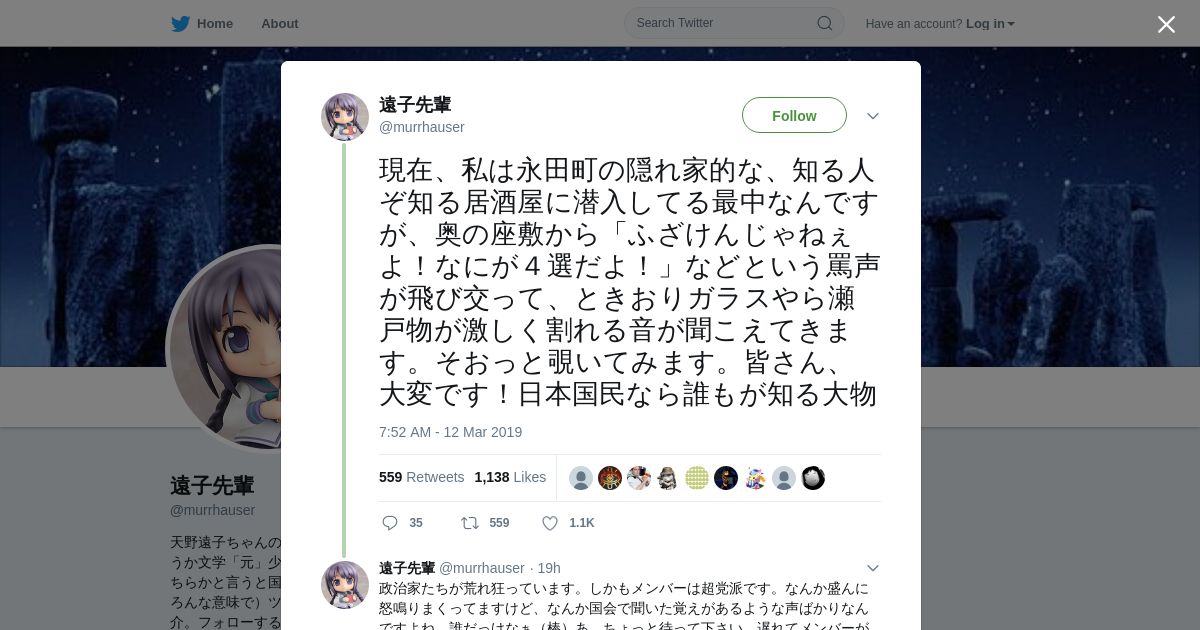
Task: Expand options chevron on the reply tweet
Action: (873, 568)
